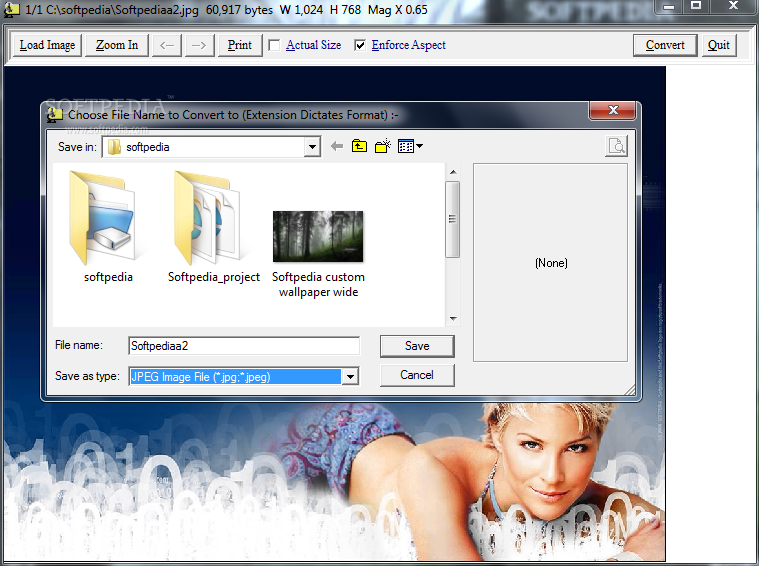The height and width of the screenshot is (566, 759).
Task: Maximize the main window
Action: pyautogui.click(x=696, y=6)
